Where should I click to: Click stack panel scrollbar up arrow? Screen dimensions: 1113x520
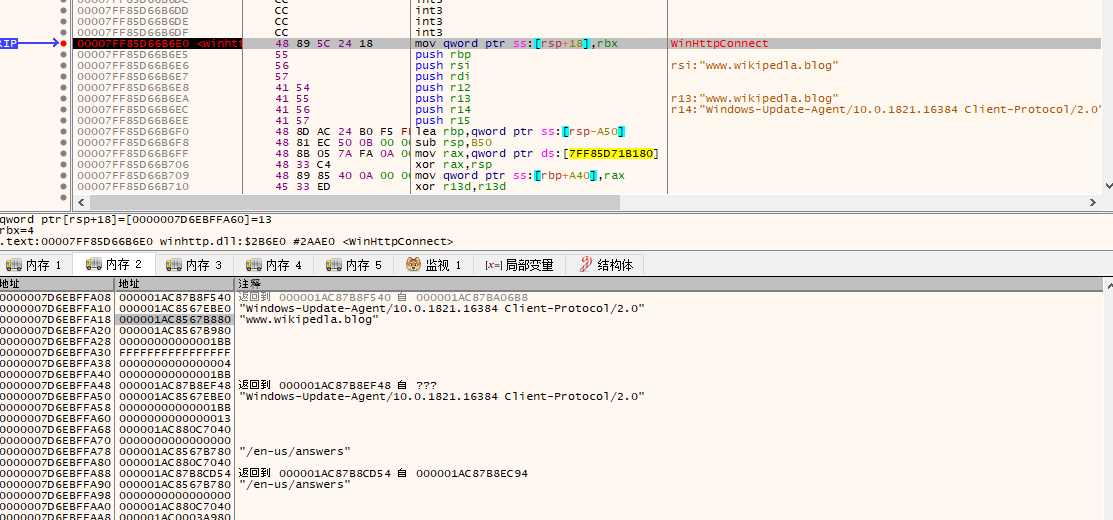pos(1108,284)
